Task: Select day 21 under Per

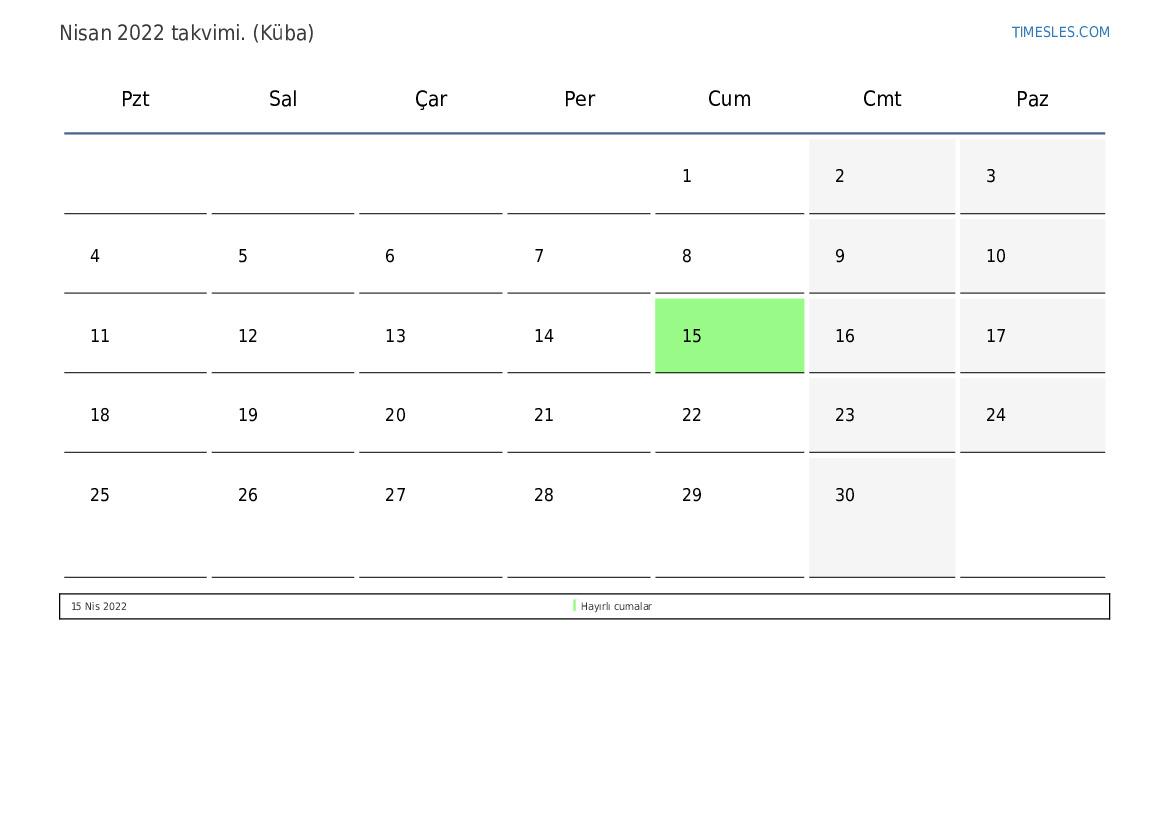Action: tap(579, 415)
